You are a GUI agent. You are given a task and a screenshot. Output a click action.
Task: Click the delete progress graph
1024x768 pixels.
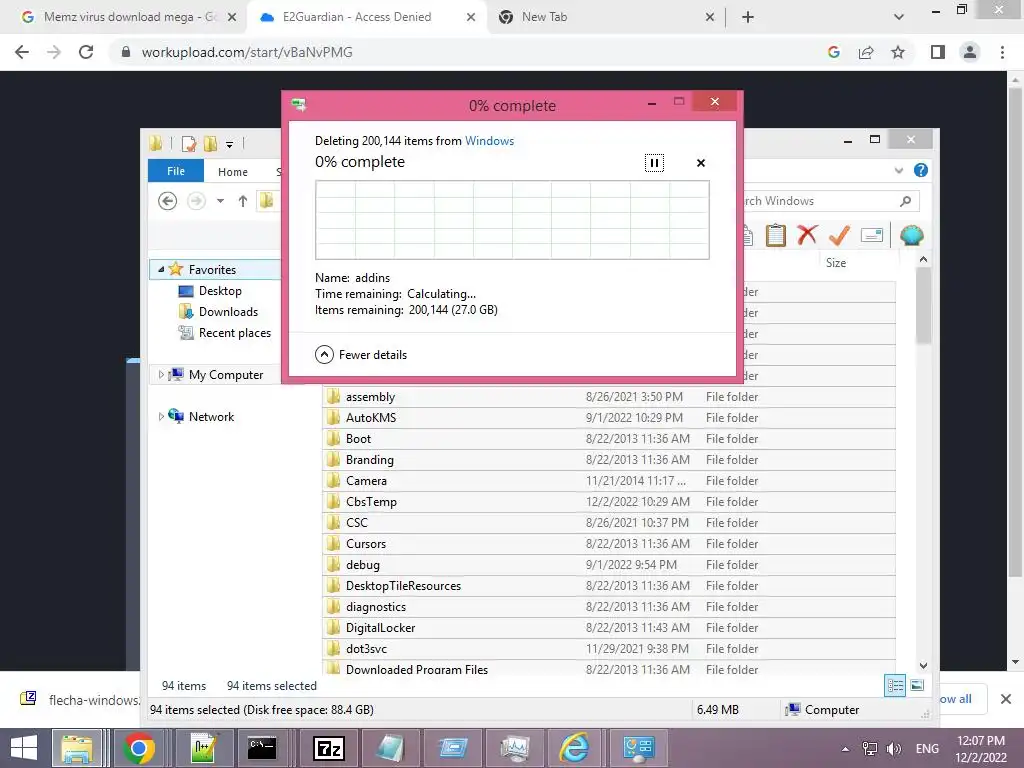point(512,220)
